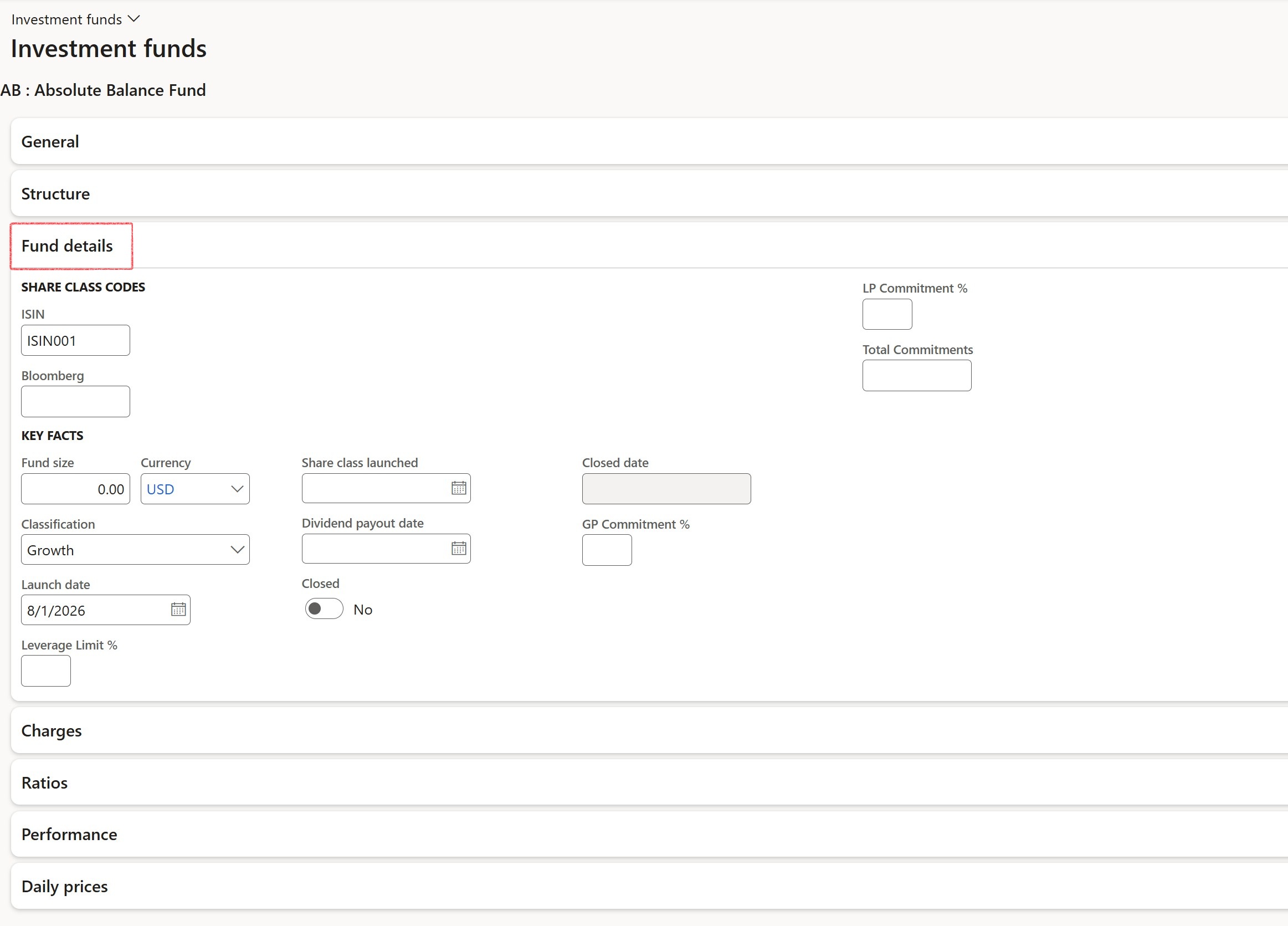
Task: Click the LP Commitment % field
Action: [887, 314]
